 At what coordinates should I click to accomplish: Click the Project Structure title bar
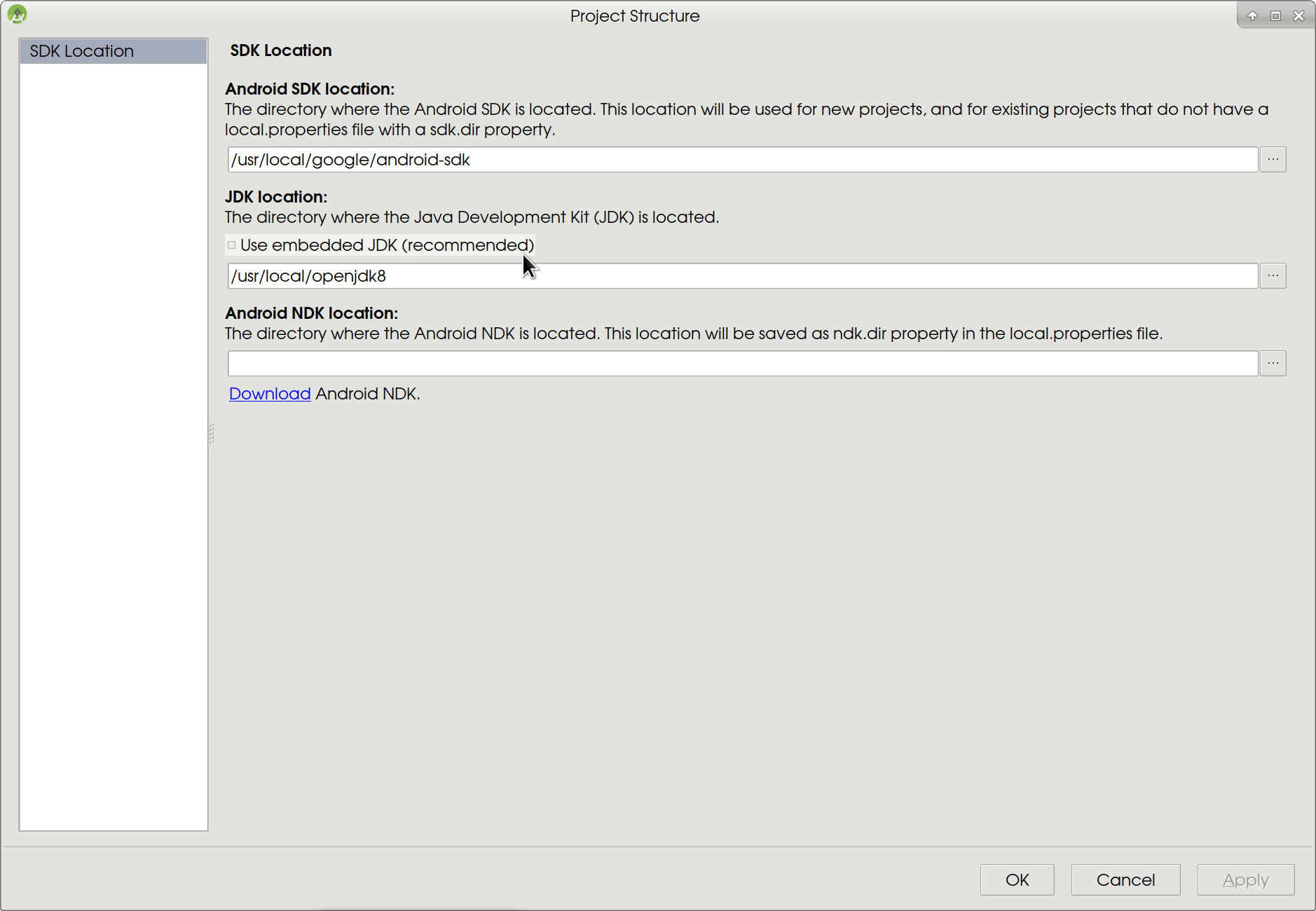(634, 15)
